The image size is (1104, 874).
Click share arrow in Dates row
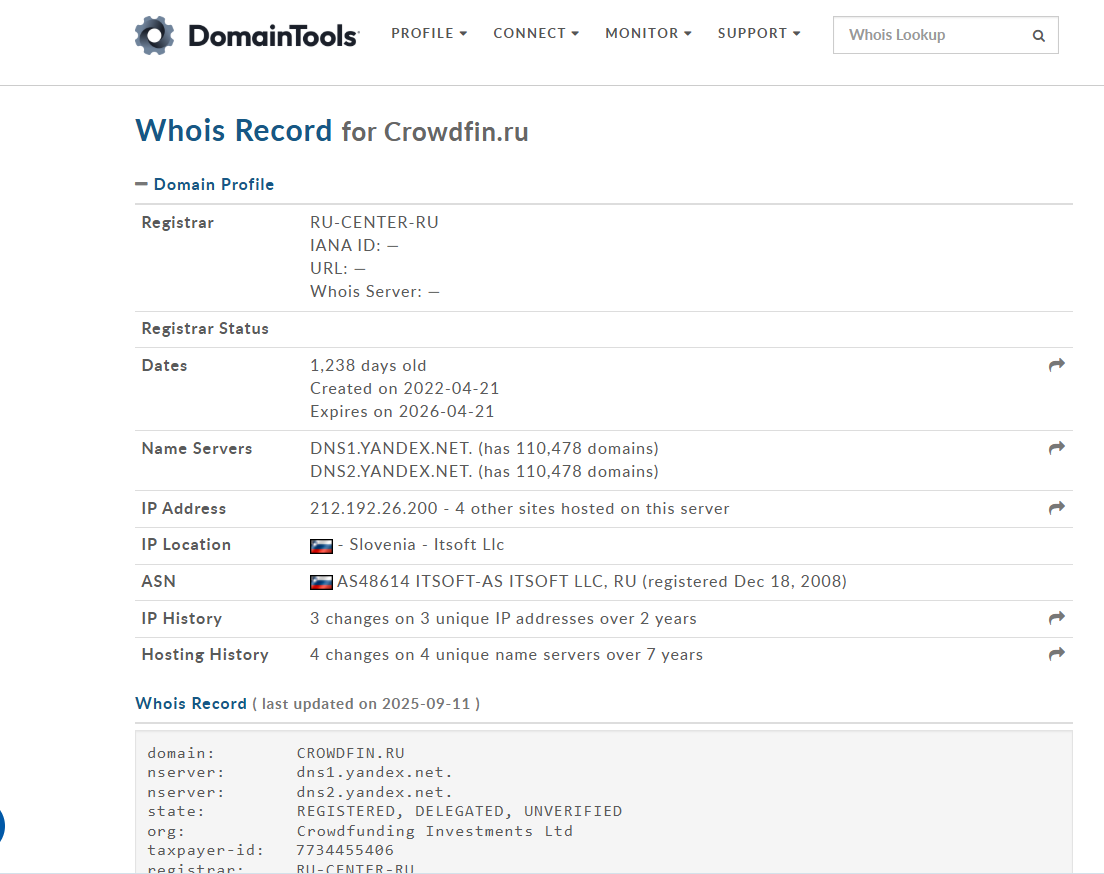[1057, 365]
